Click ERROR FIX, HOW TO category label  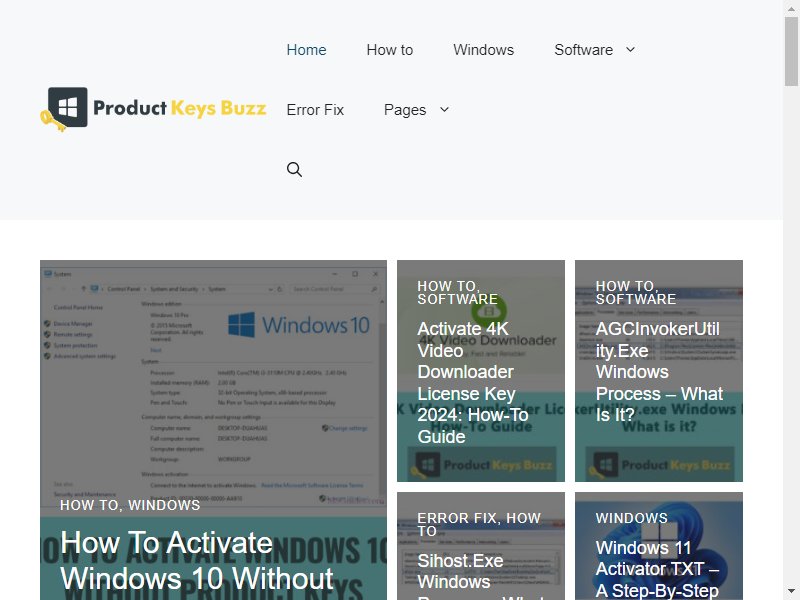(x=479, y=524)
